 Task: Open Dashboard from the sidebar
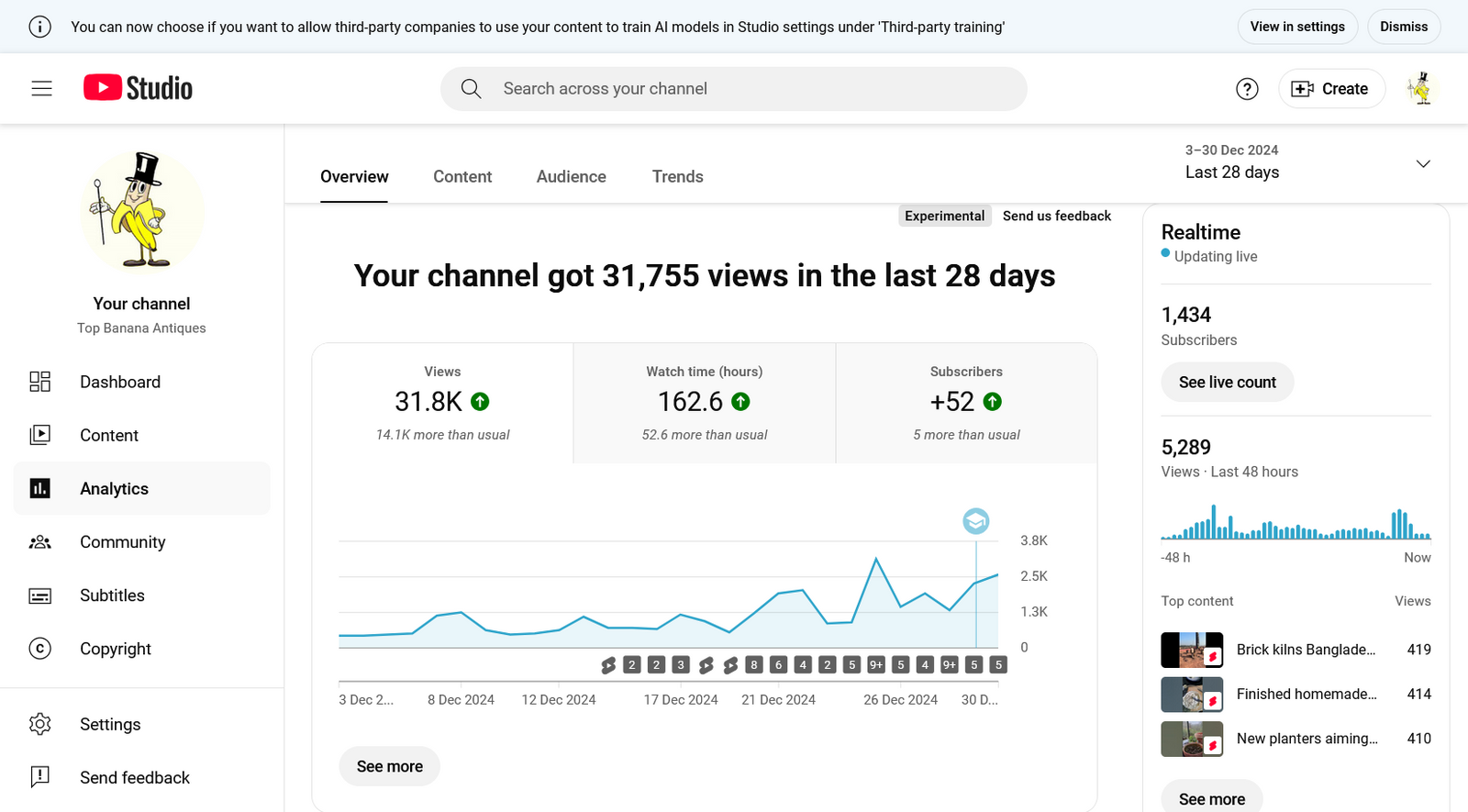click(x=119, y=382)
